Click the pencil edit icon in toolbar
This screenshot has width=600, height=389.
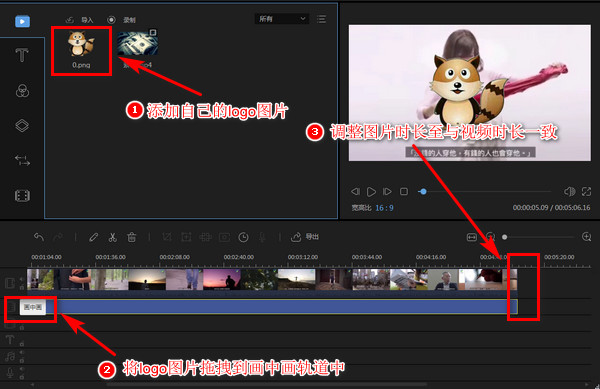click(93, 237)
